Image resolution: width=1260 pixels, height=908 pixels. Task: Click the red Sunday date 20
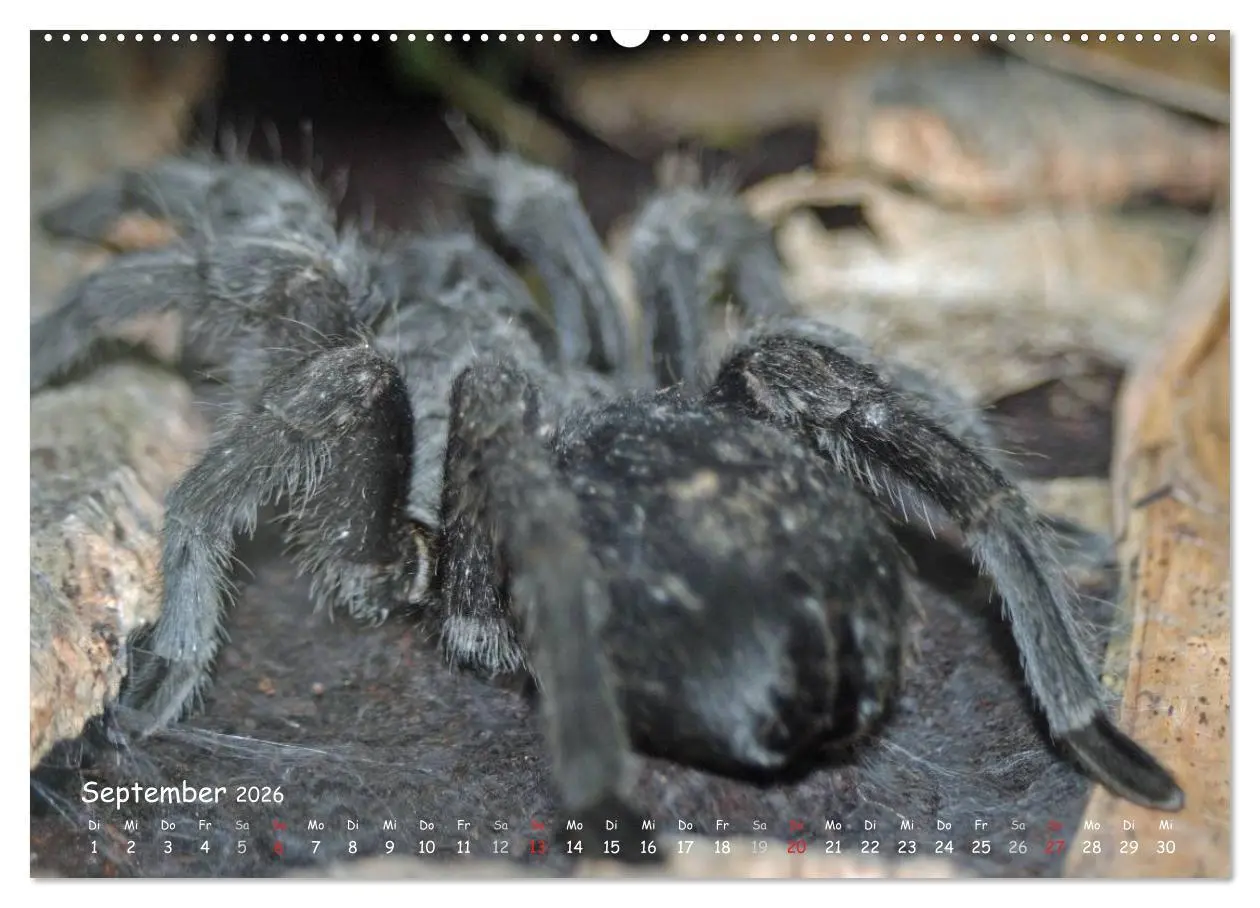(796, 847)
